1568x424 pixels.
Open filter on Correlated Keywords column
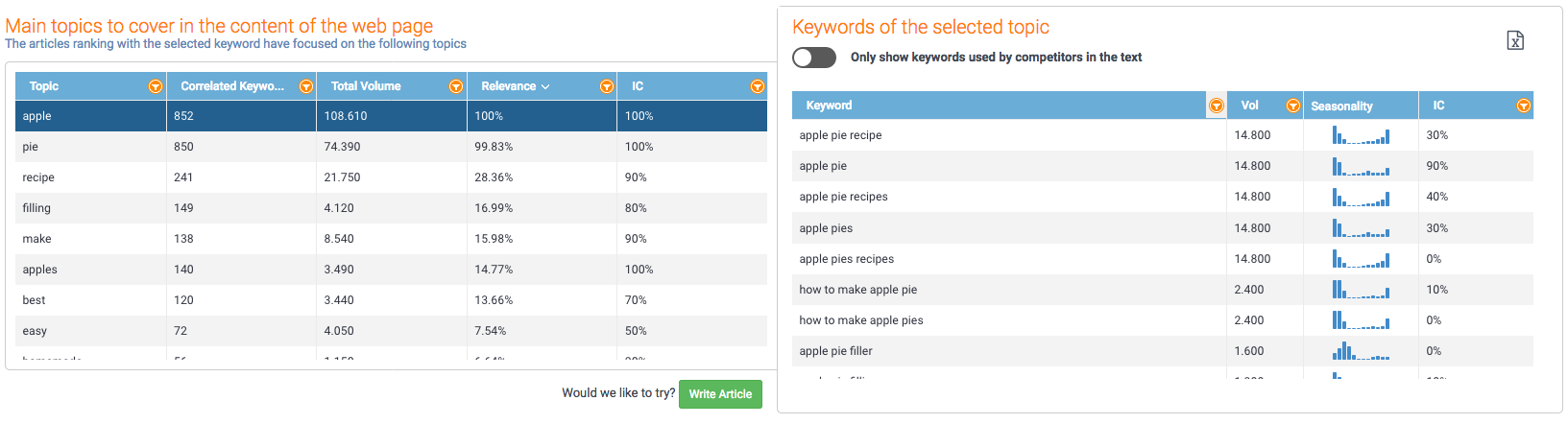pos(306,86)
